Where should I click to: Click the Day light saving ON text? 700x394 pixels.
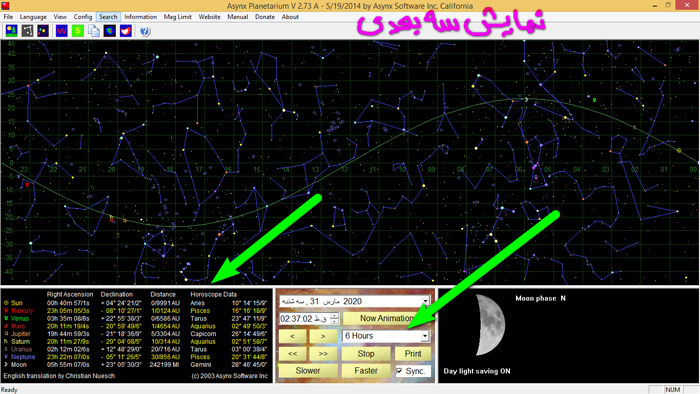(477, 371)
